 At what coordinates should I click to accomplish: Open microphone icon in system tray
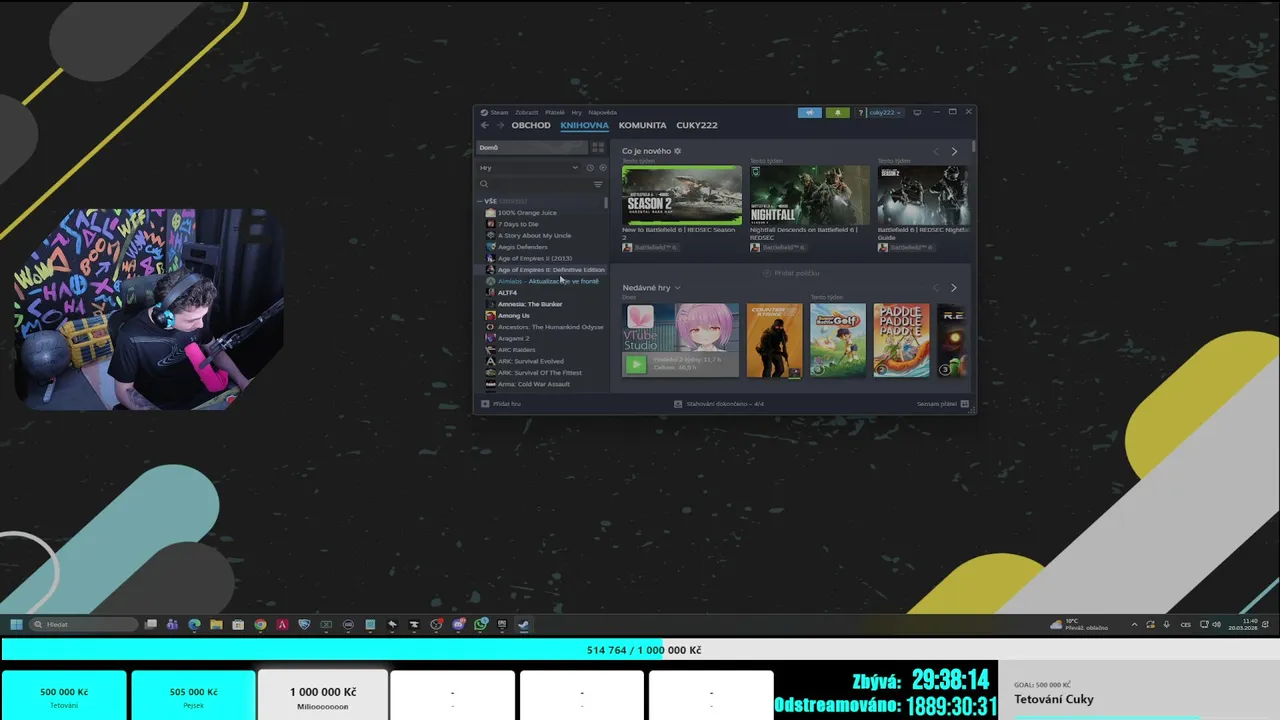(1166, 625)
